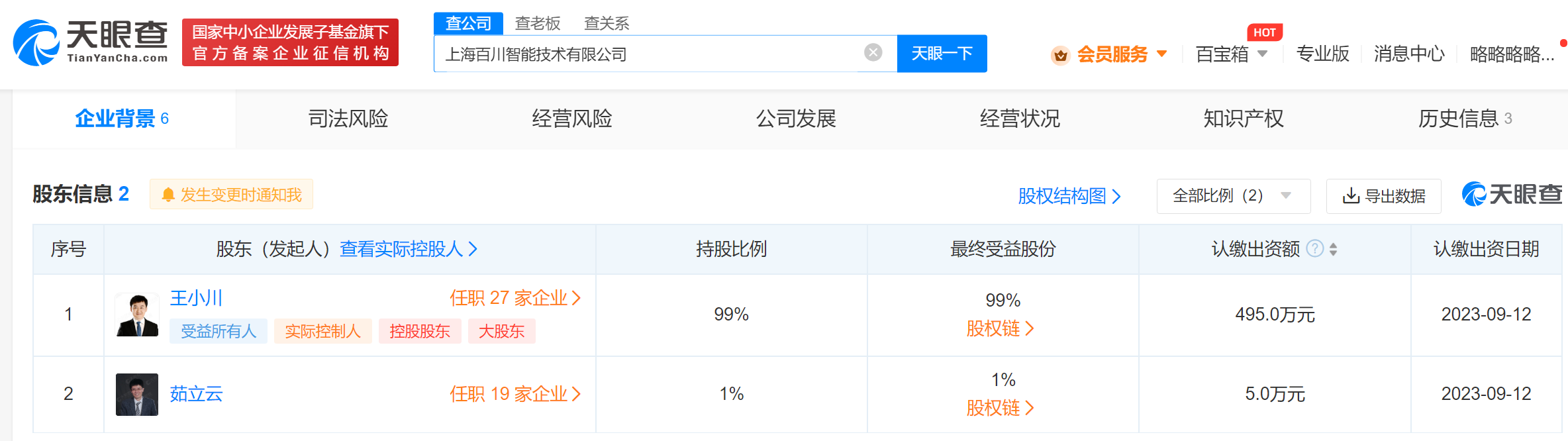Select the 经营风险 tab
1568x441 pixels.
[x=572, y=119]
